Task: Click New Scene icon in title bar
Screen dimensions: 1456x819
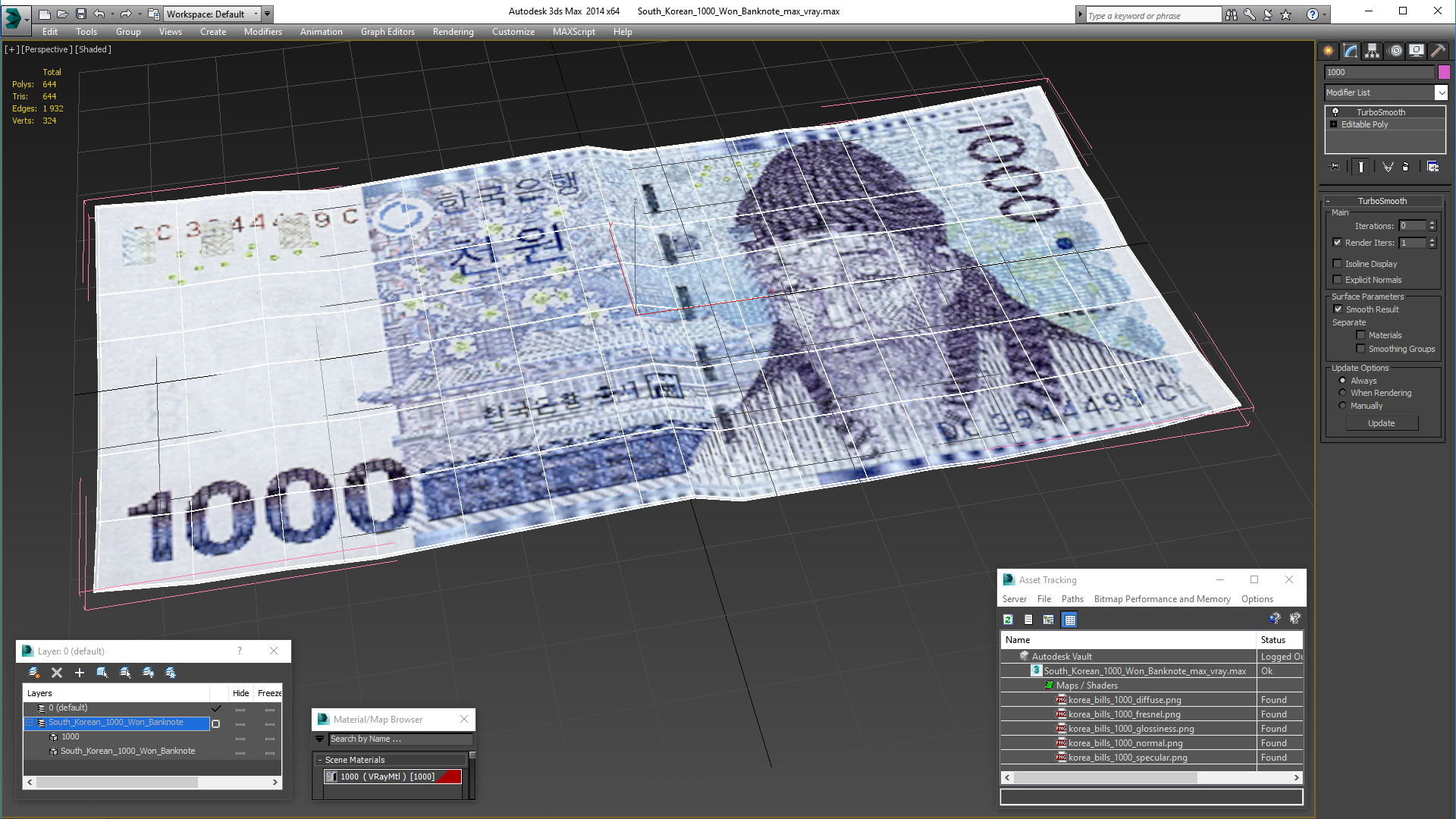Action: pos(45,14)
